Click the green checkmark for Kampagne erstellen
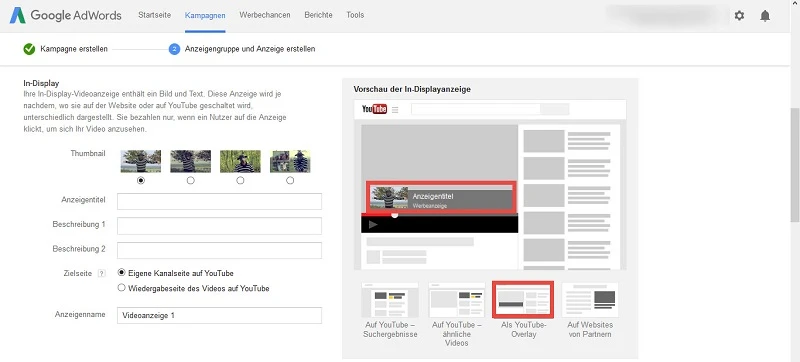Viewport: 800px width, 362px height. pyautogui.click(x=29, y=49)
